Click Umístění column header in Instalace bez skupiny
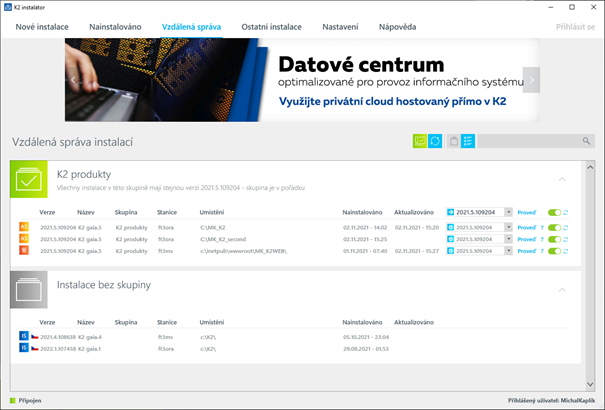Screen dimensions: 605x410 tap(211, 322)
